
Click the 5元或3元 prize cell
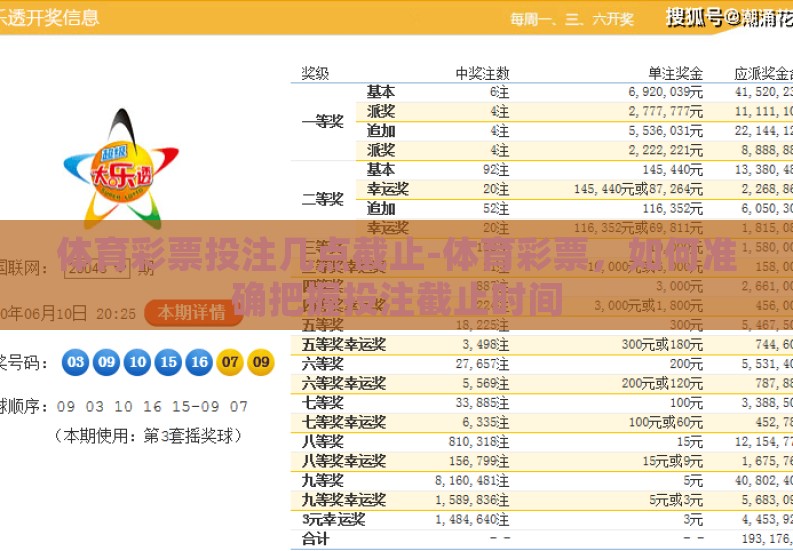click(x=676, y=500)
